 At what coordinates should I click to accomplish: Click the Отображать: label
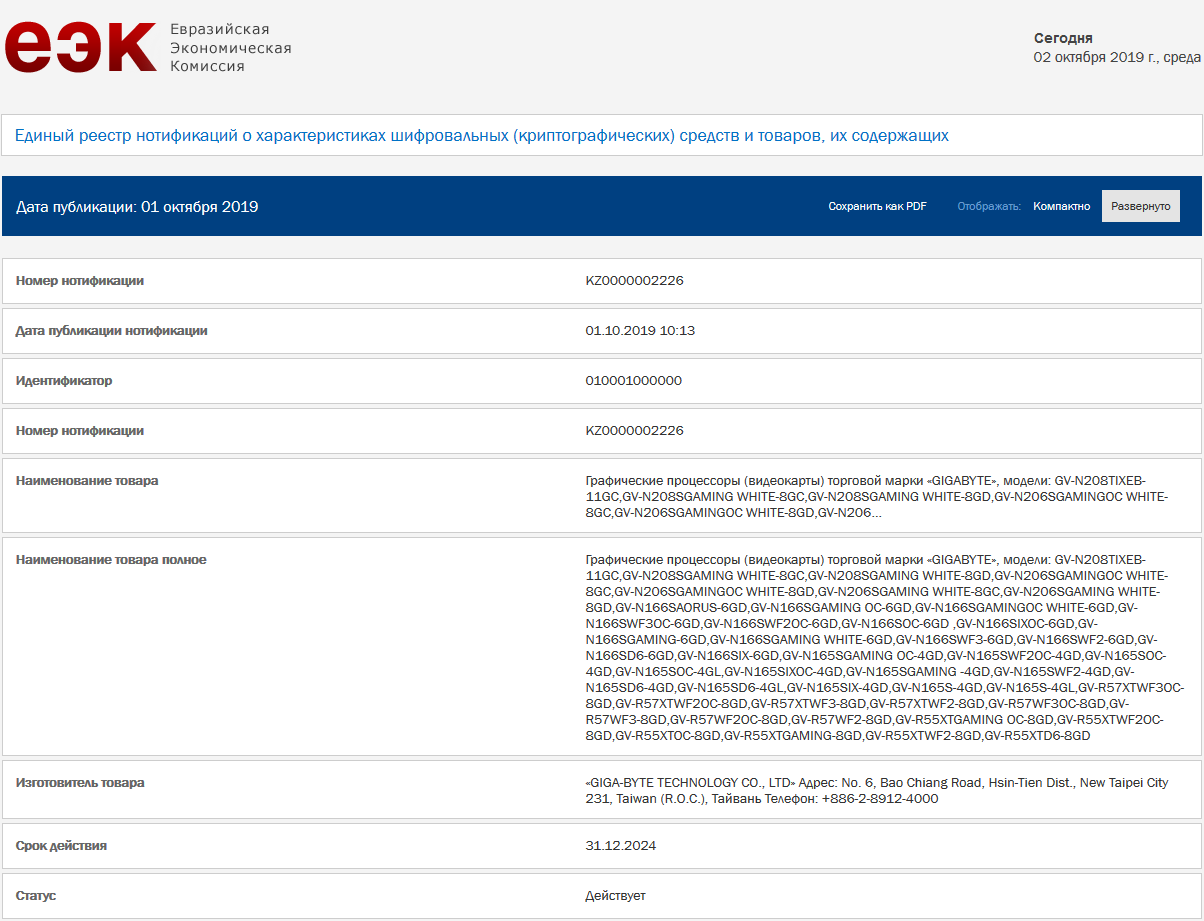(x=988, y=206)
